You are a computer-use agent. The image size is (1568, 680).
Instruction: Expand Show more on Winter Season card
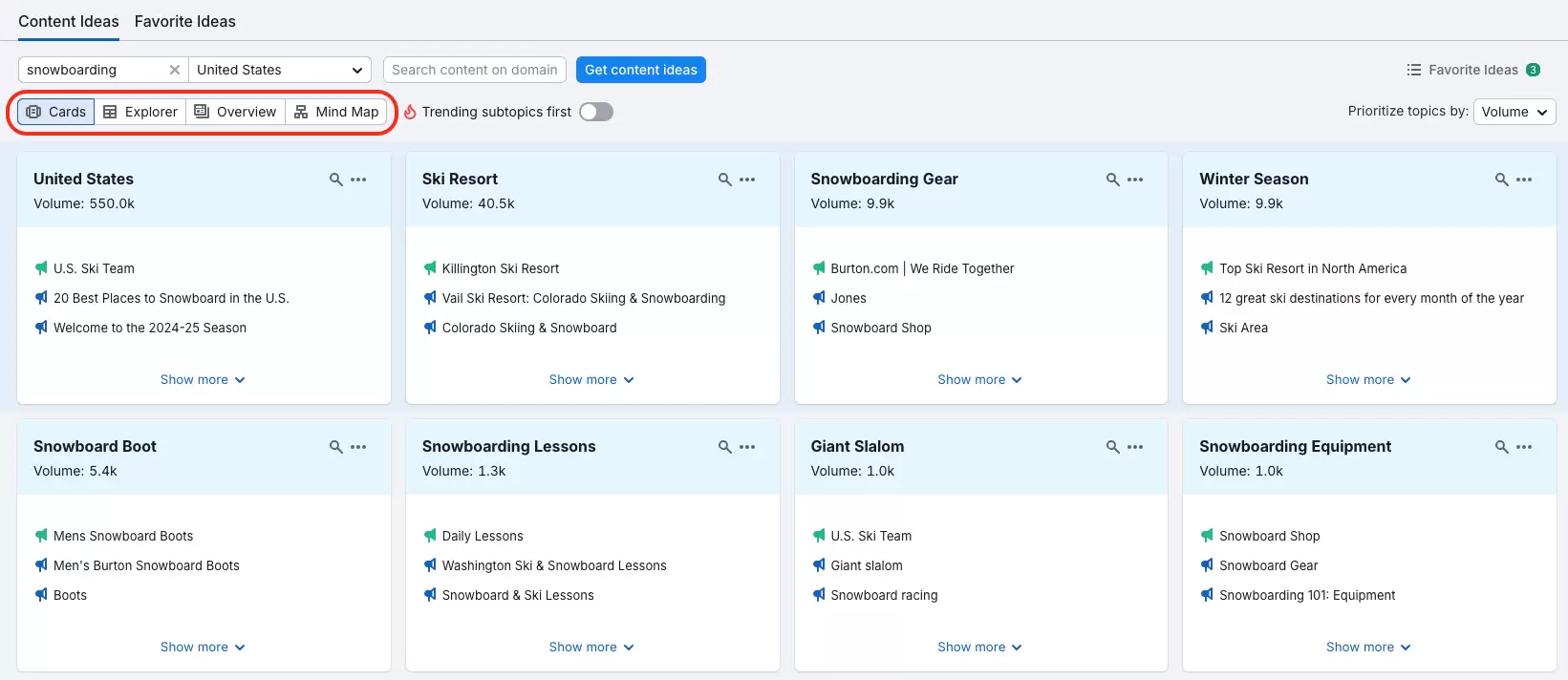point(1367,380)
